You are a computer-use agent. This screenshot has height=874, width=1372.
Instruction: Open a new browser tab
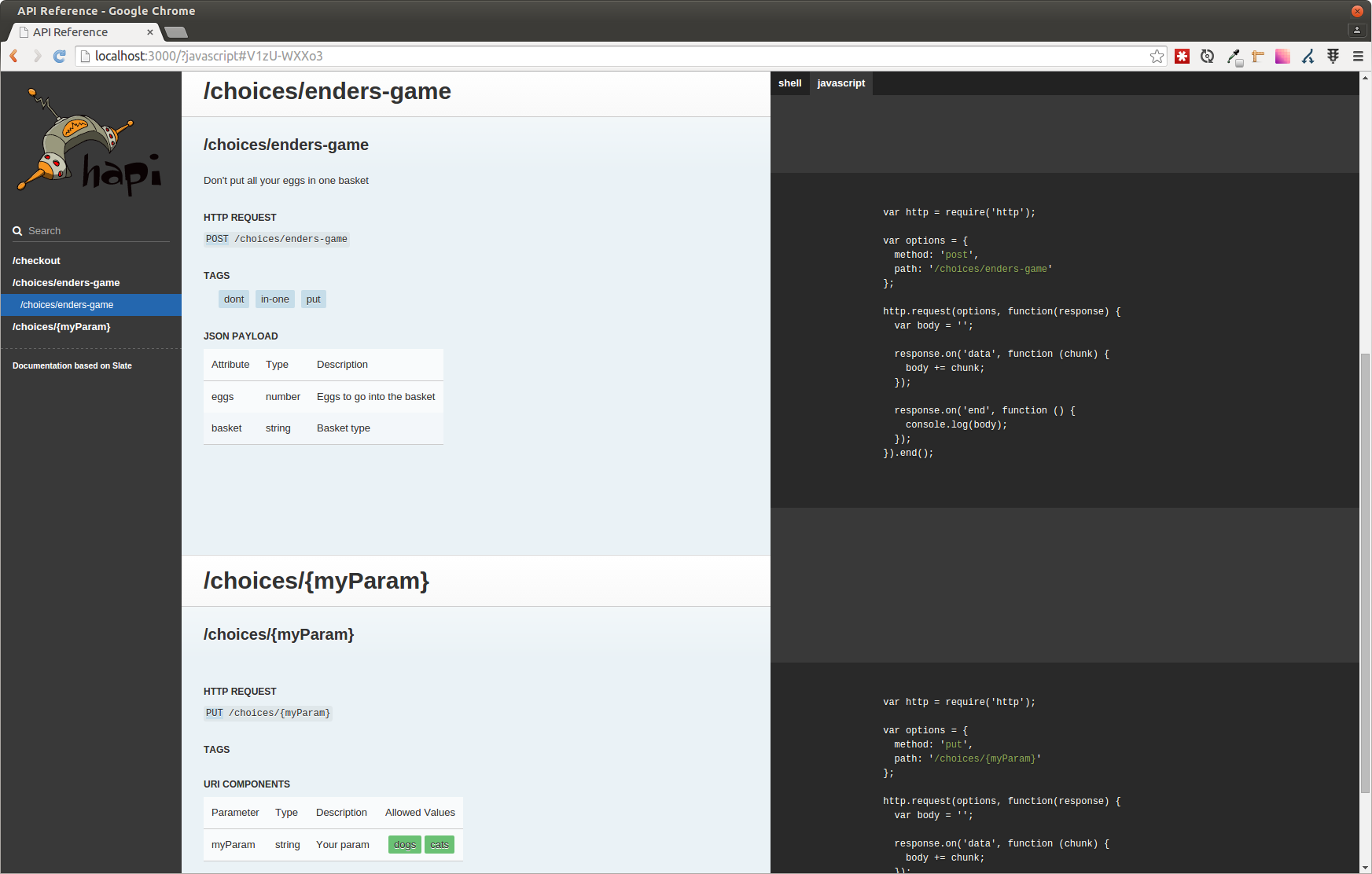coord(176,32)
